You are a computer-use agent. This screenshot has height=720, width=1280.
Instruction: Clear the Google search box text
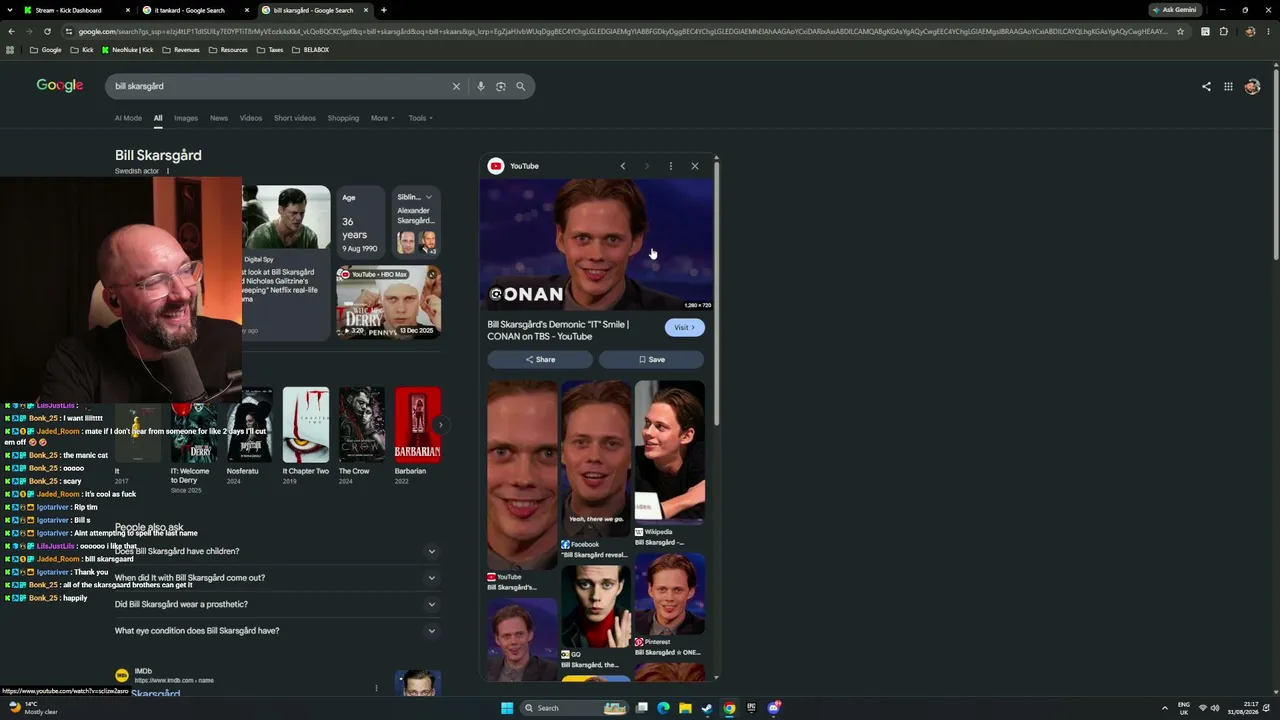coord(456,86)
